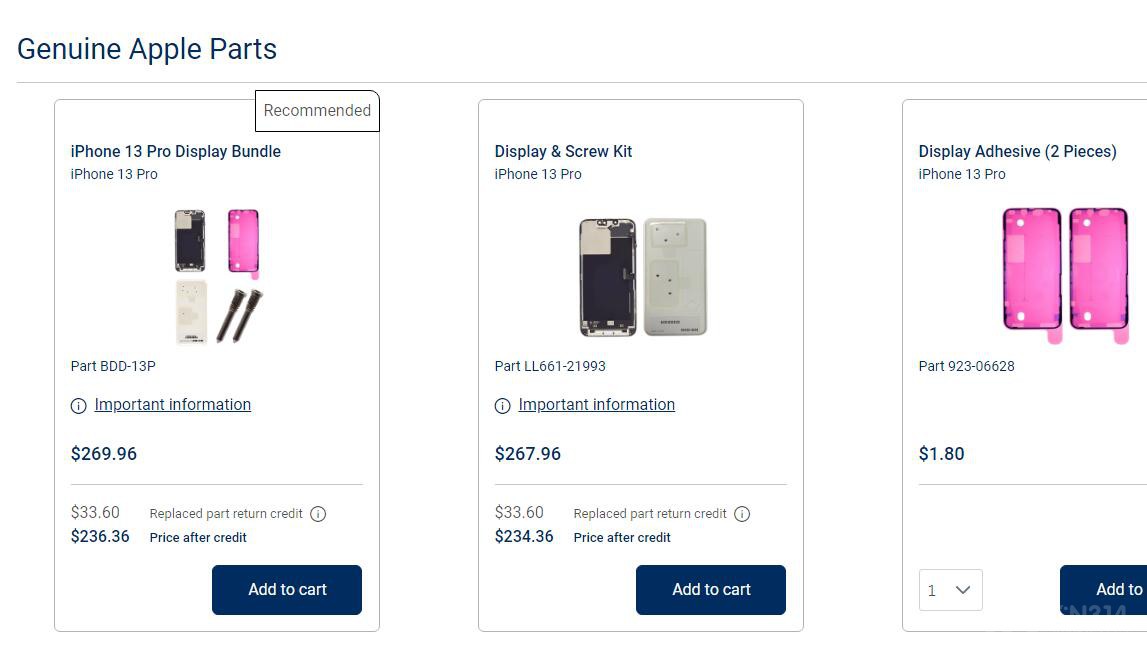The height and width of the screenshot is (659, 1147).
Task: Click info icon beside Display Bundle's Important information
Action: point(78,406)
